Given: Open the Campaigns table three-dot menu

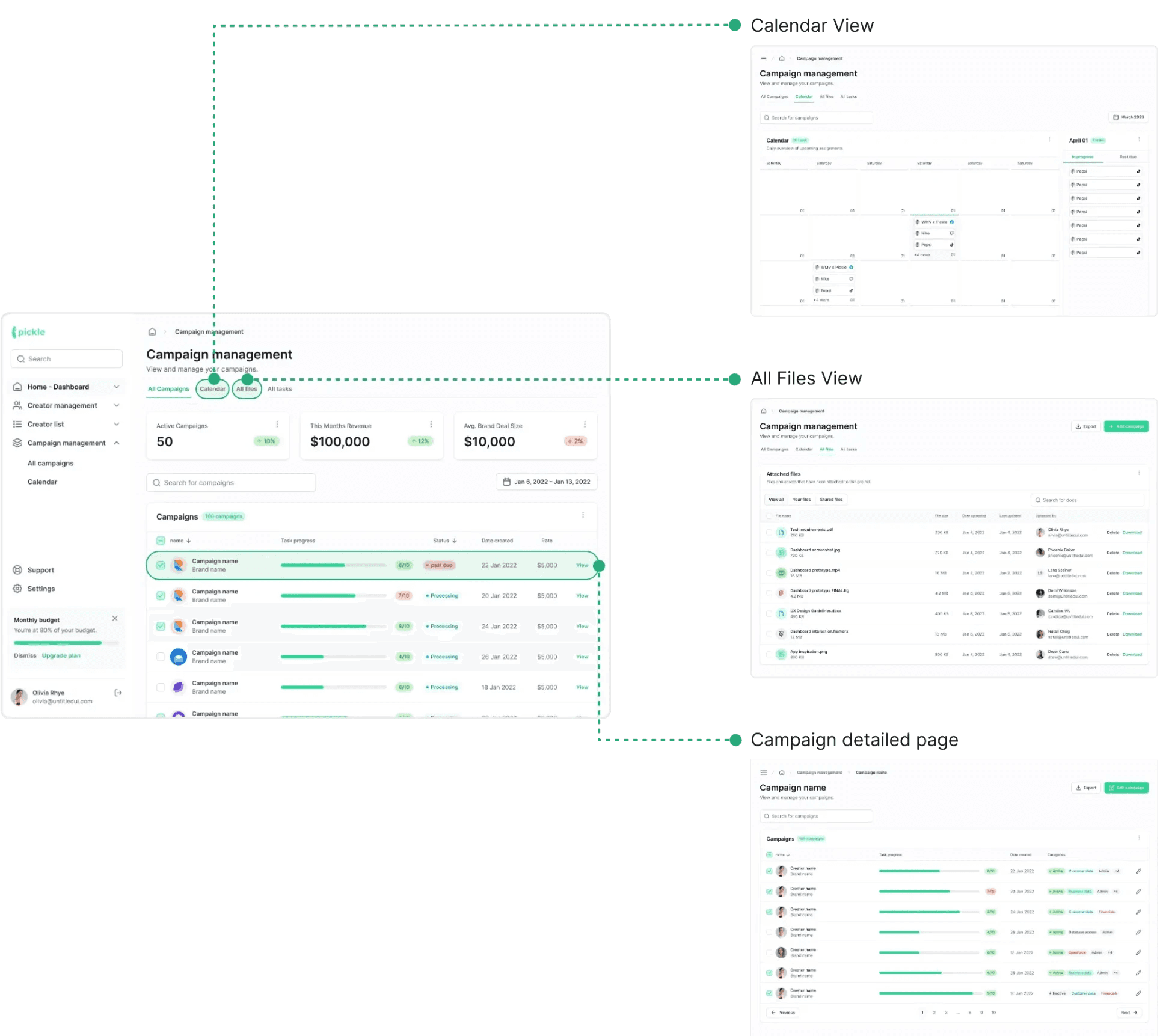Looking at the screenshot, I should 583,515.
